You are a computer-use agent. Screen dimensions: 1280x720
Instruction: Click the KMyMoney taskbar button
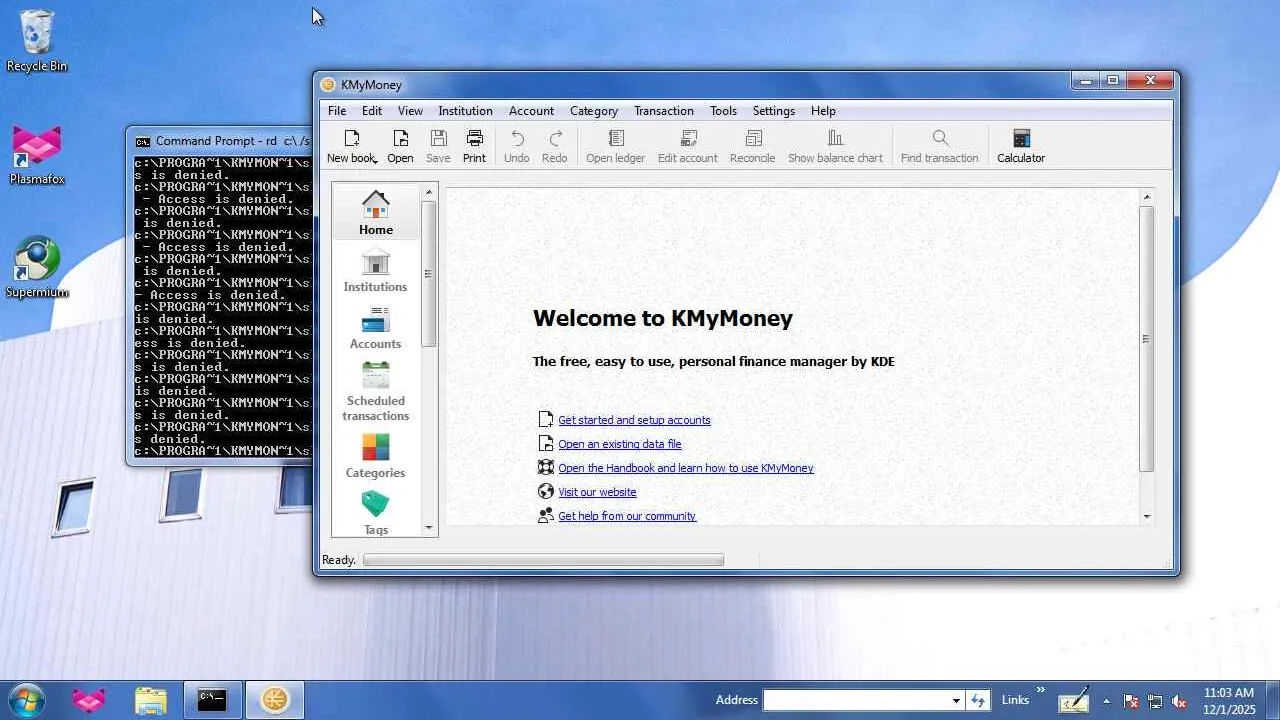[274, 700]
